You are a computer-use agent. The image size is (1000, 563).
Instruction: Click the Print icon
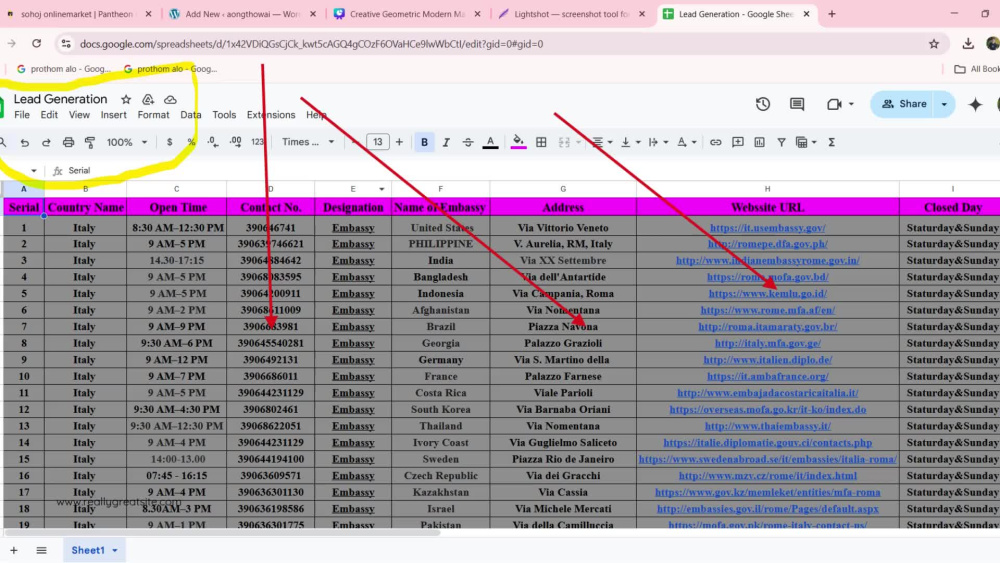coord(68,142)
